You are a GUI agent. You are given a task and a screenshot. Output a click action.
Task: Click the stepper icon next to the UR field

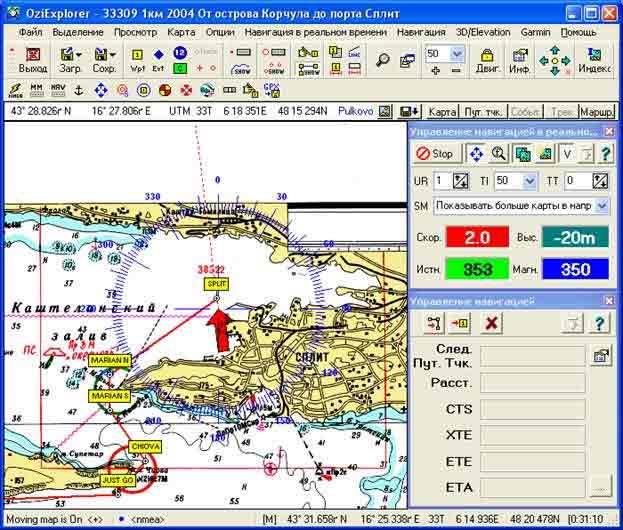click(460, 181)
